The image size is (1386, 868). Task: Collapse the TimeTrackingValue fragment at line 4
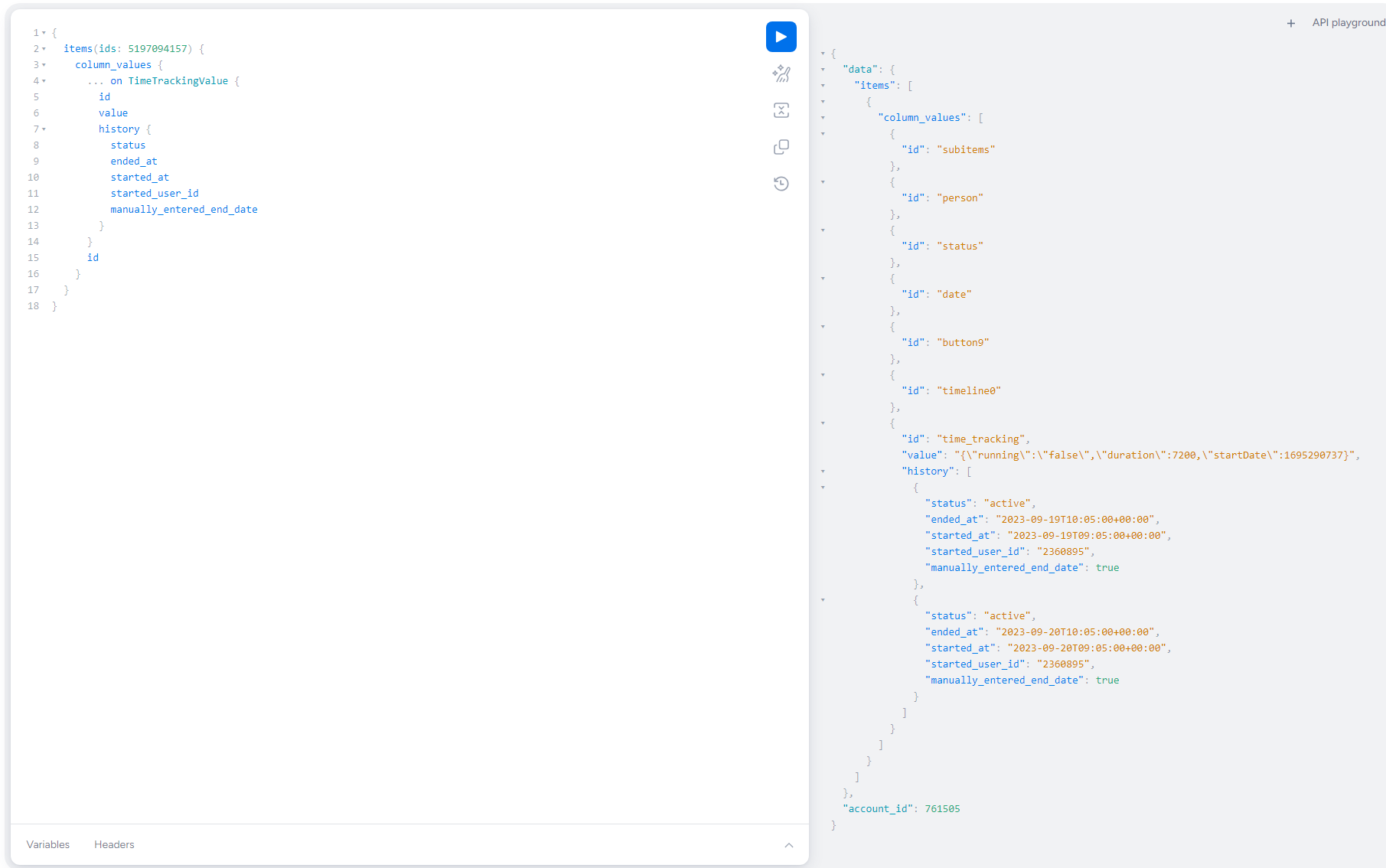tap(44, 80)
